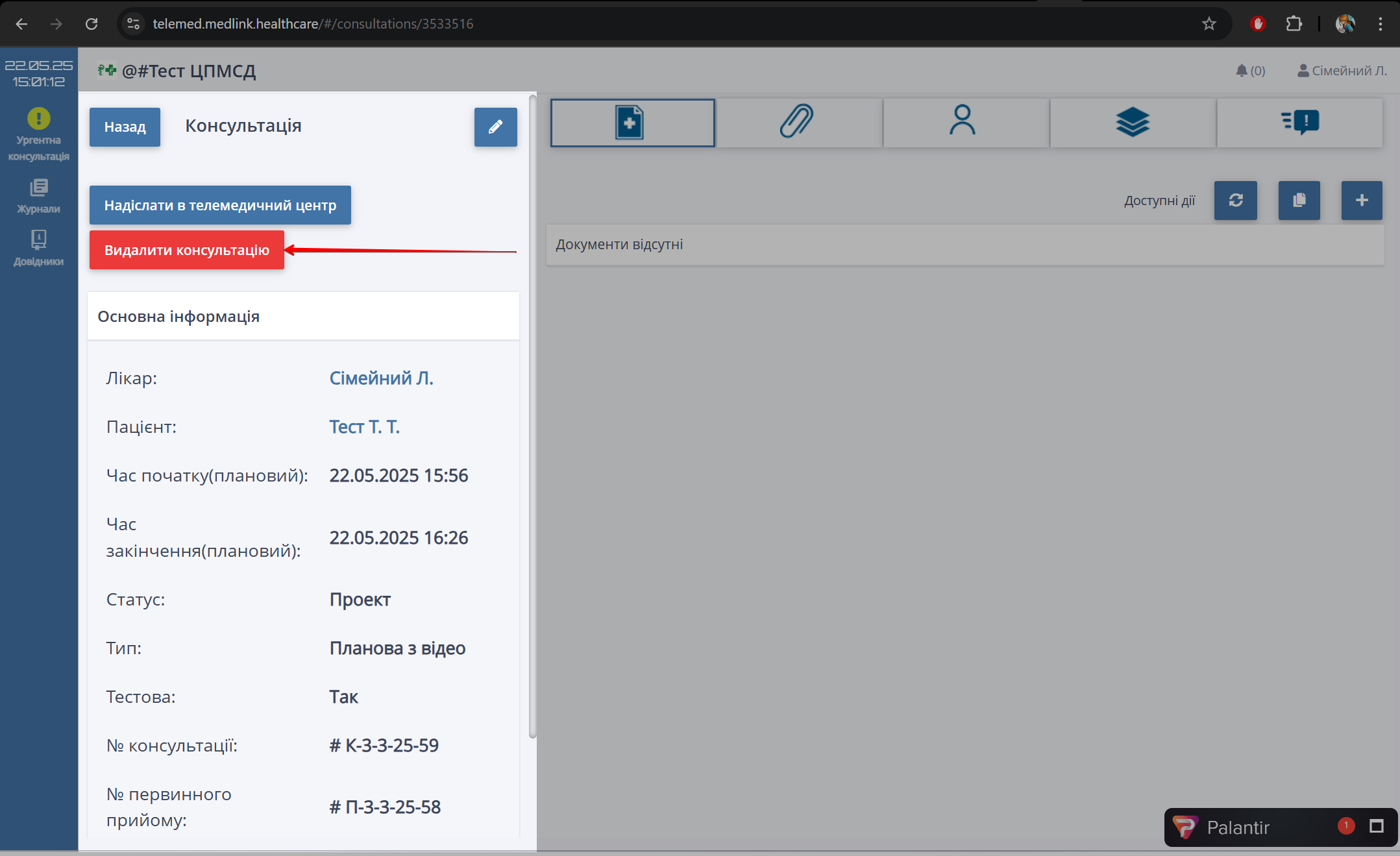Click the pencil edit consultation icon

point(495,127)
